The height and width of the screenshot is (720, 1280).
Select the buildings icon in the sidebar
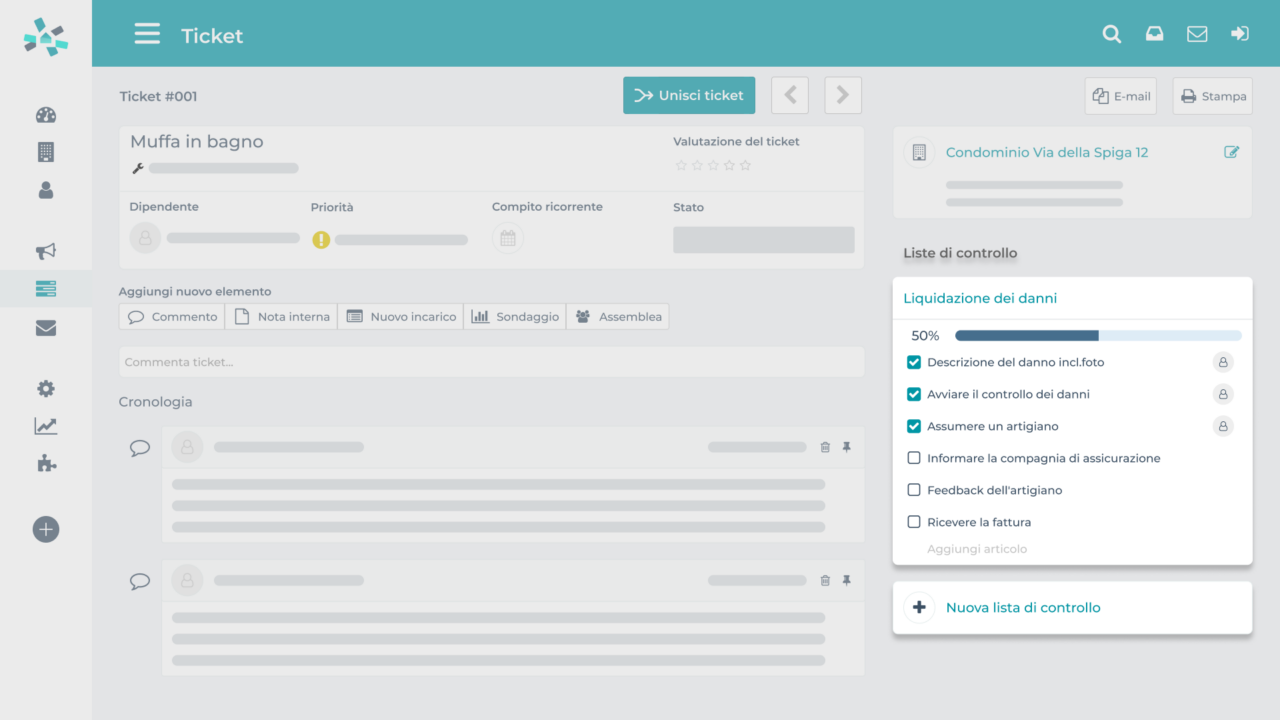click(46, 152)
